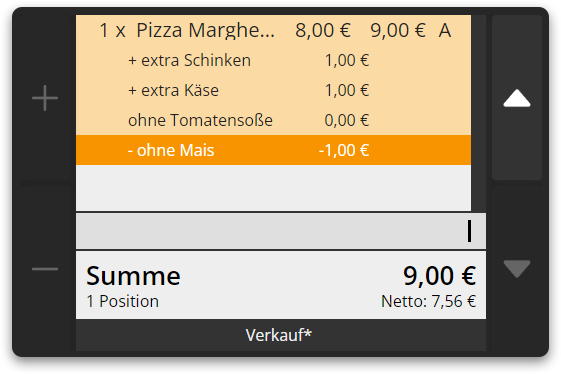
Task: Click the Verkauf* mode bar
Action: (x=281, y=335)
